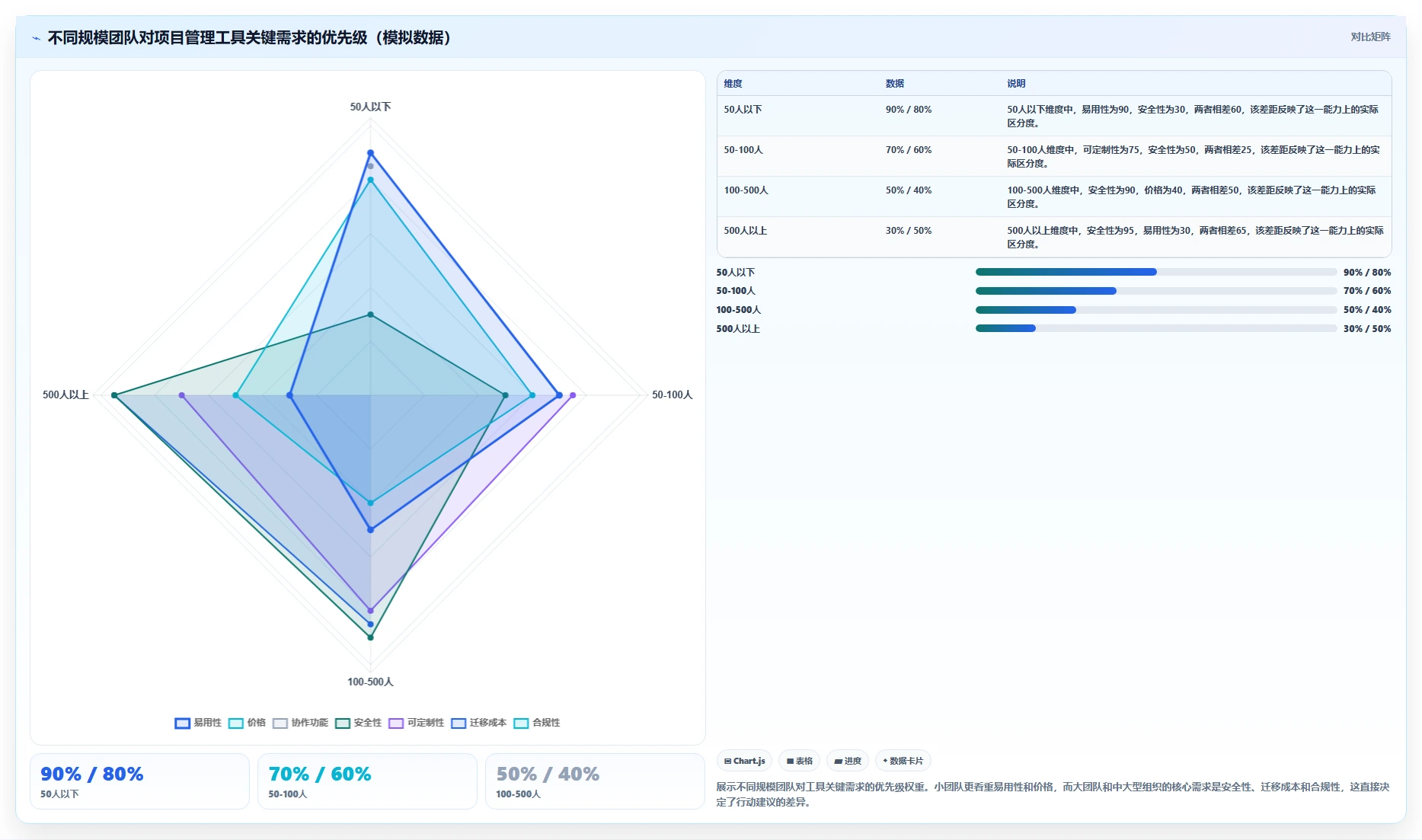
Task: Toggle the 迁移成本 legend series
Action: pos(479,723)
